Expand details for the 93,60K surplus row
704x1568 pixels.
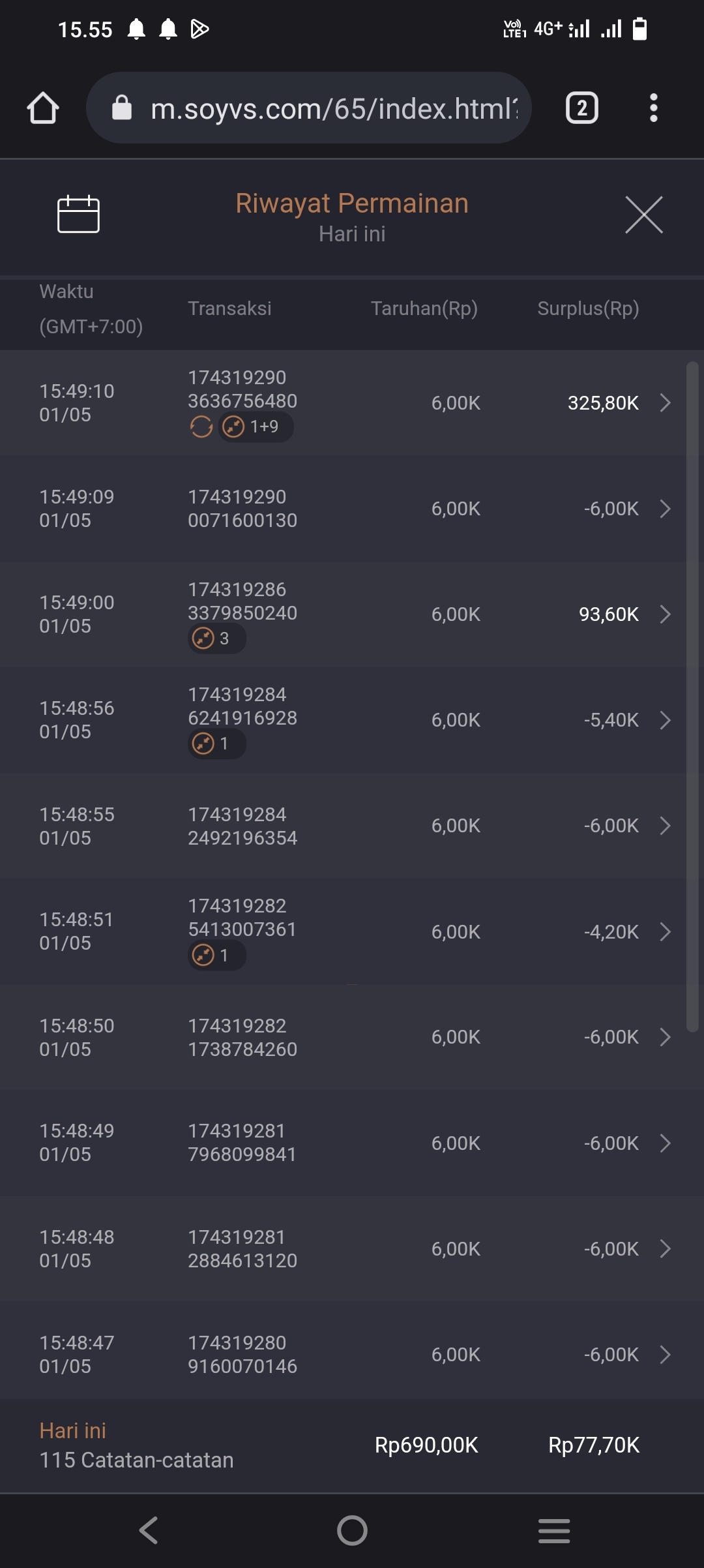665,614
